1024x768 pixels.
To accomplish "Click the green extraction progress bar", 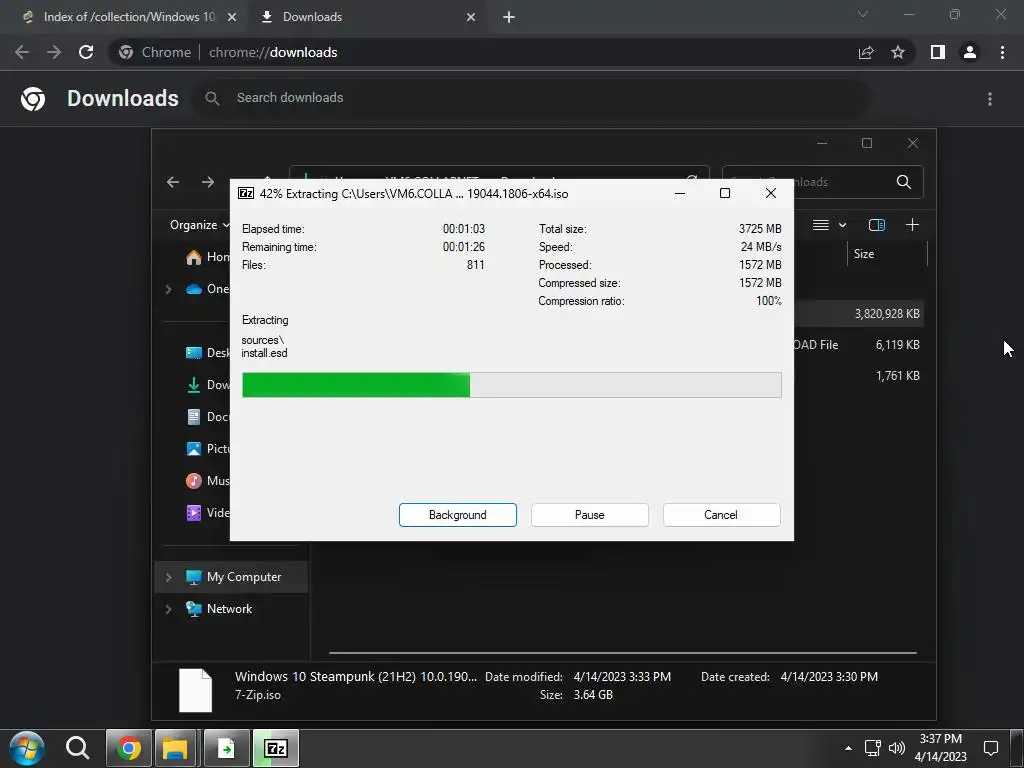I will click(511, 385).
